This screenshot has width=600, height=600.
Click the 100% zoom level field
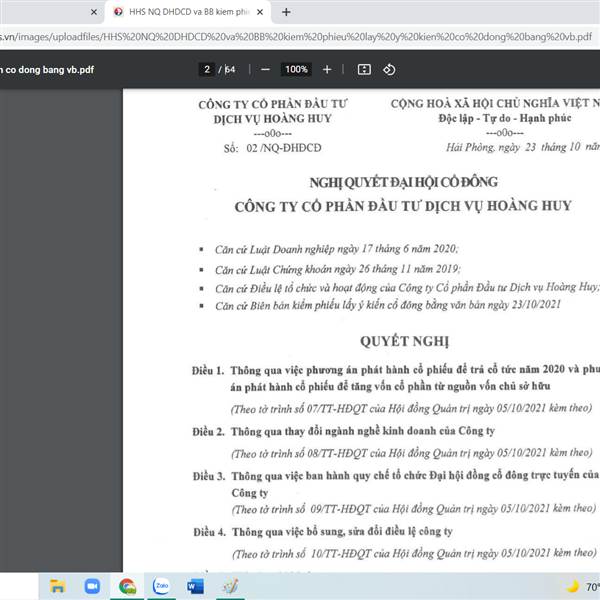tap(296, 69)
